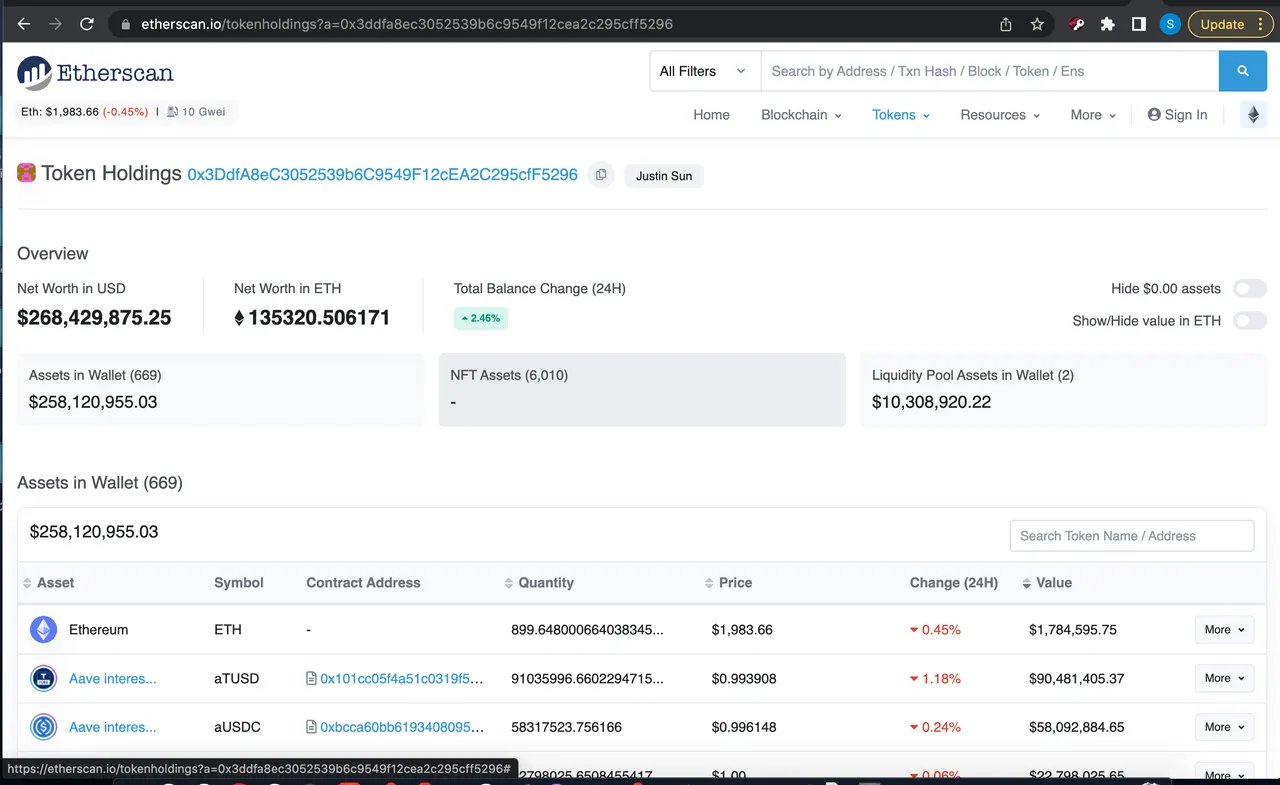The image size is (1280, 785).
Task: Open the Home nav item
Action: coord(711,115)
